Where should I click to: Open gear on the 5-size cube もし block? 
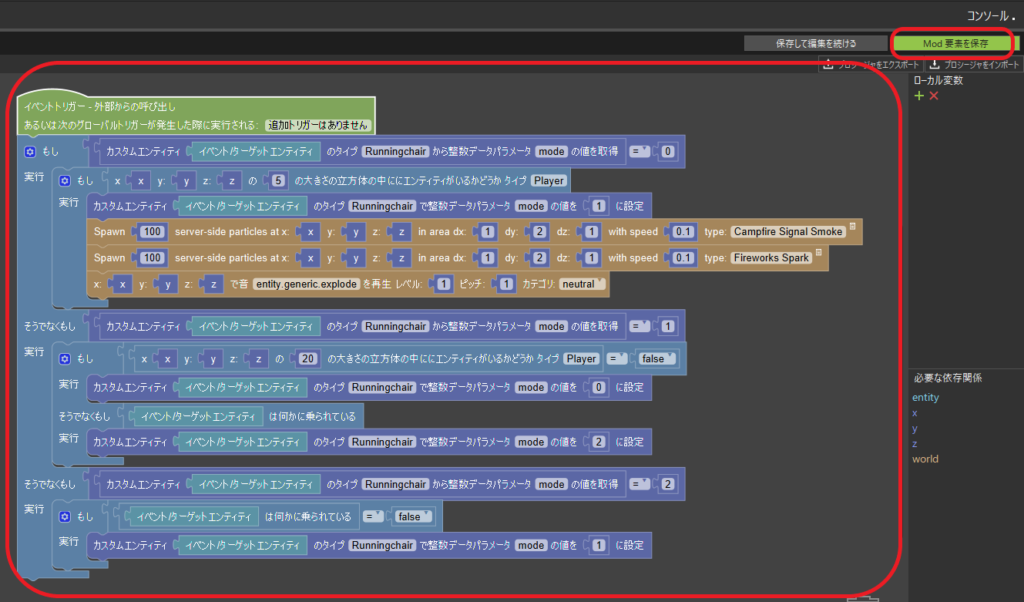[x=65, y=181]
